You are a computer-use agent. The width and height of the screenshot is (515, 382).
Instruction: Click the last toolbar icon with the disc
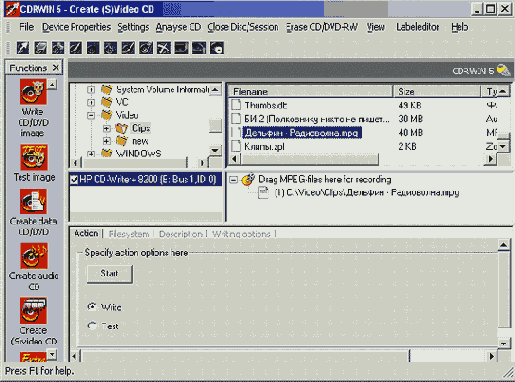(217, 48)
